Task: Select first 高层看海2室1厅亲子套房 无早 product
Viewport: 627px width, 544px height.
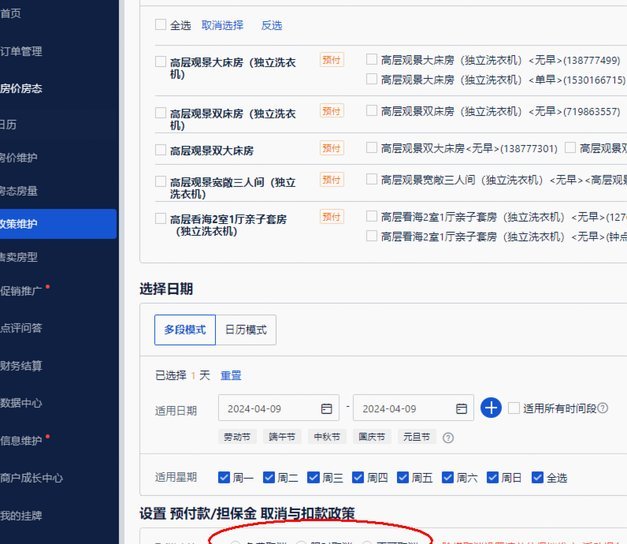Action: (x=371, y=216)
